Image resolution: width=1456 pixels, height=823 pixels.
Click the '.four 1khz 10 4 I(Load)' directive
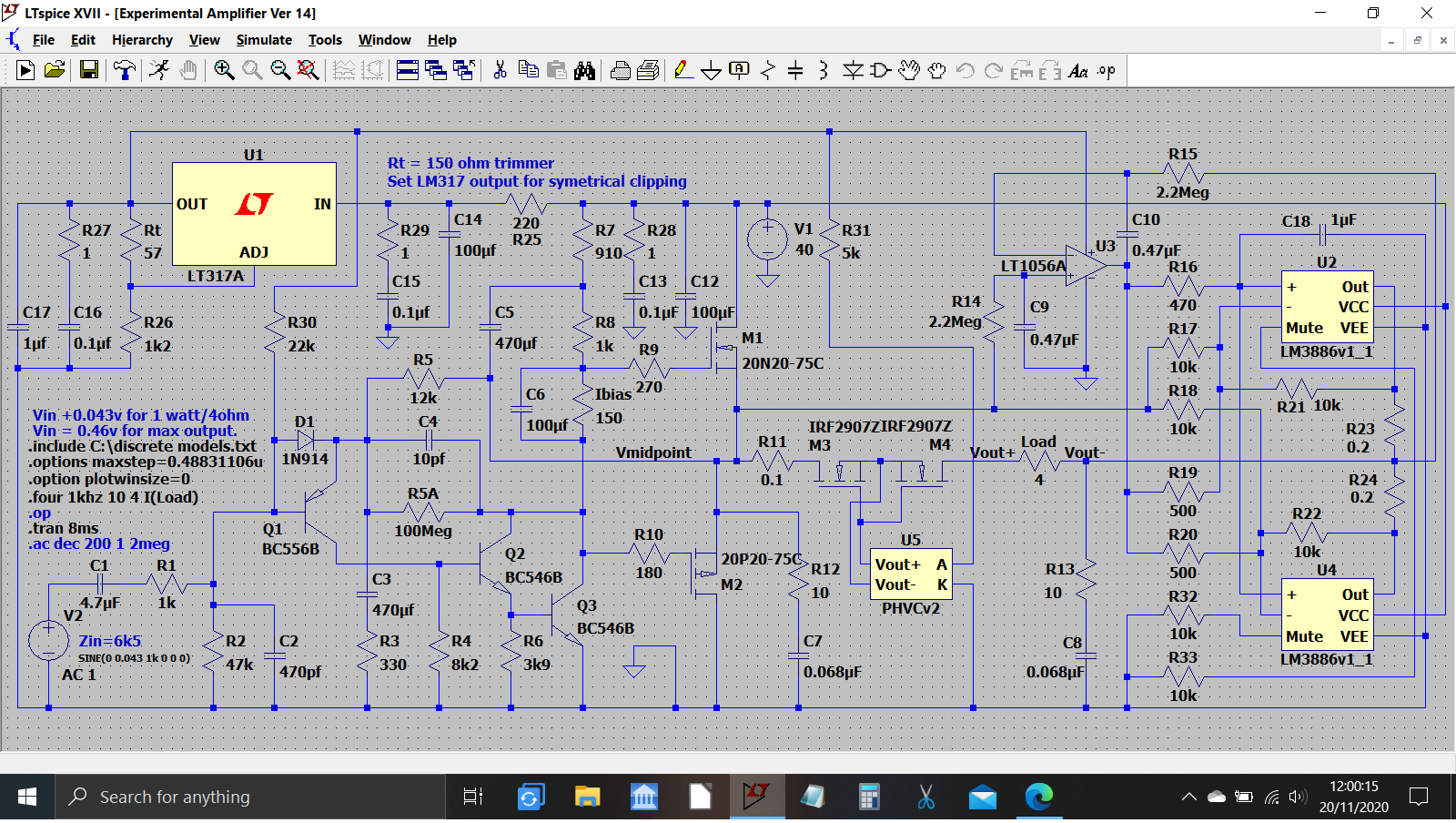[114, 497]
